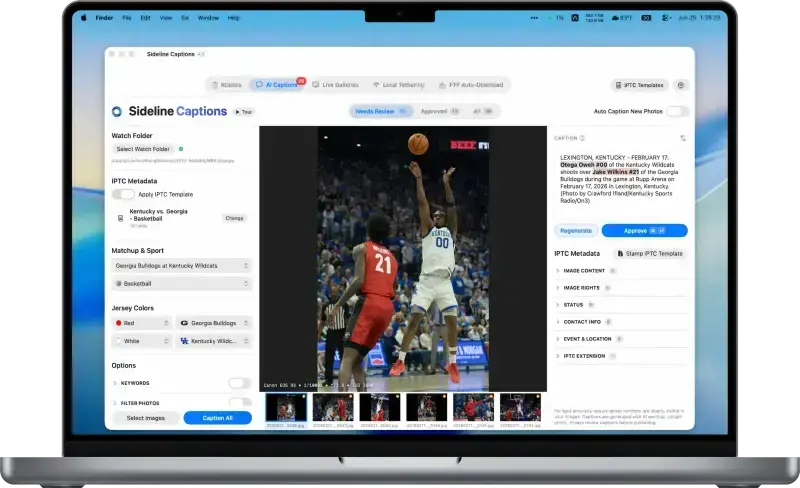Click the copy caption icon

(x=683, y=138)
